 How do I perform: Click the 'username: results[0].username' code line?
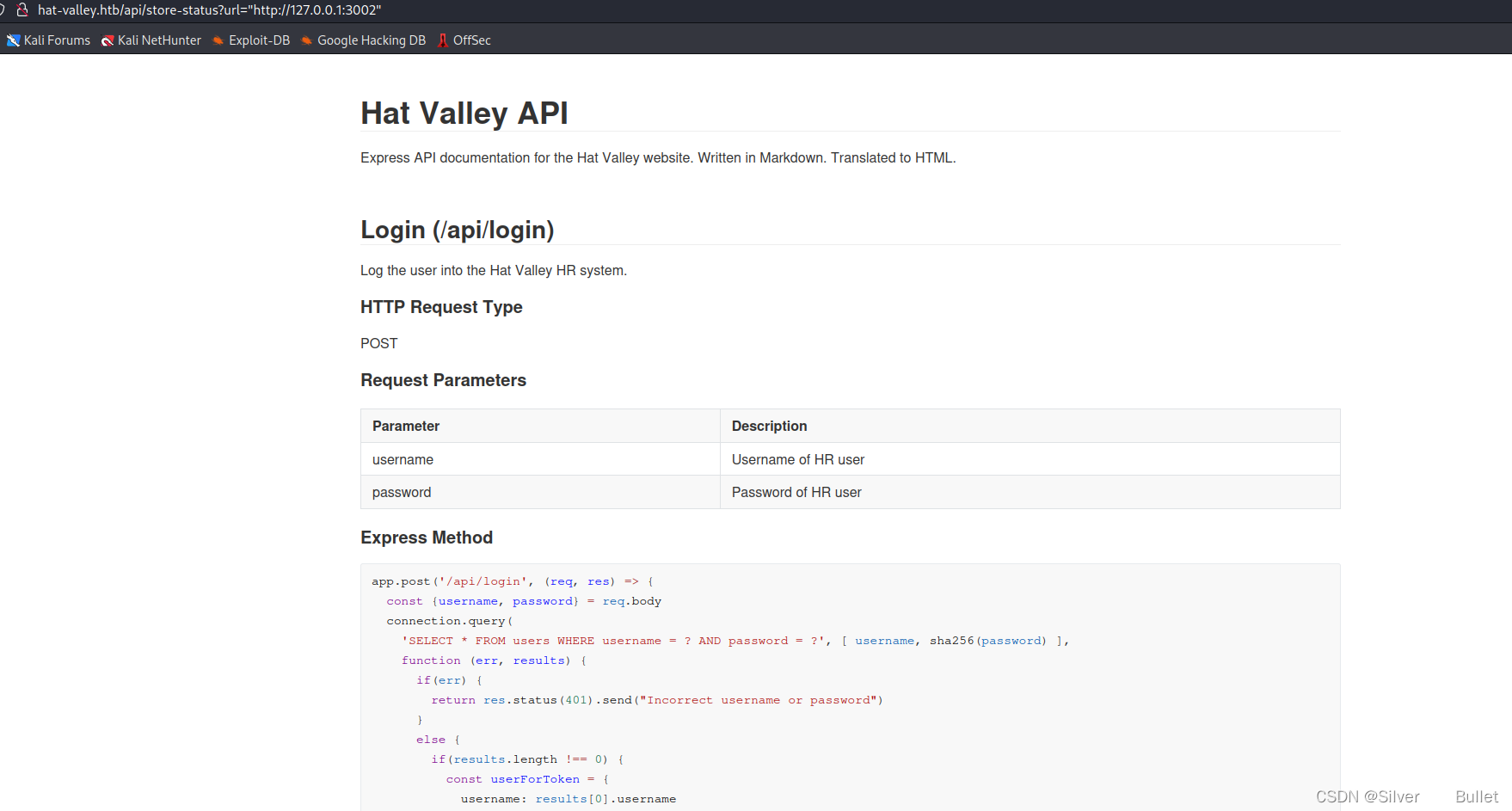click(569, 799)
